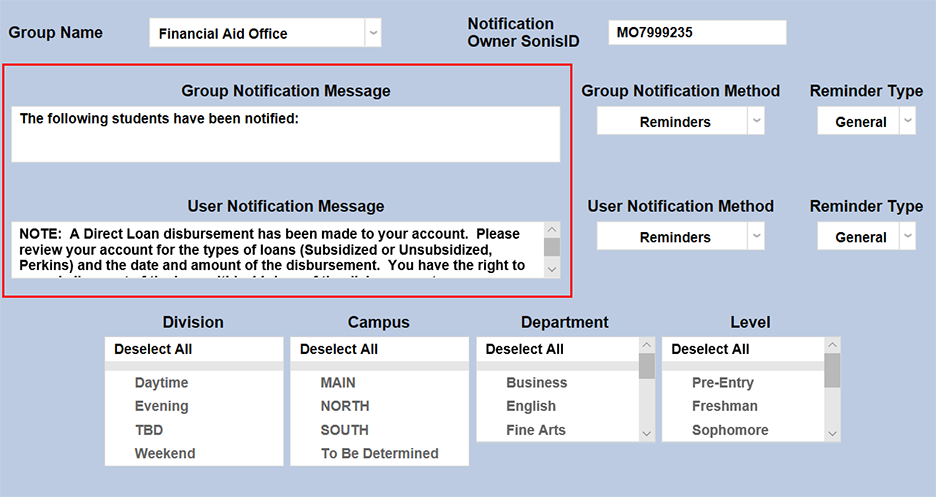This screenshot has width=936, height=497.
Task: Click Reminders value in Group Notification Method
Action: [675, 122]
